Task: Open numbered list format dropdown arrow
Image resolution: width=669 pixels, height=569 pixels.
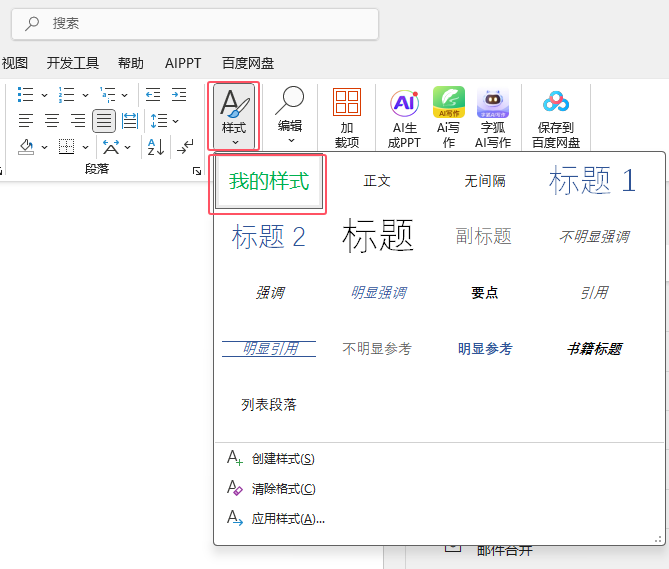Action: coord(85,95)
